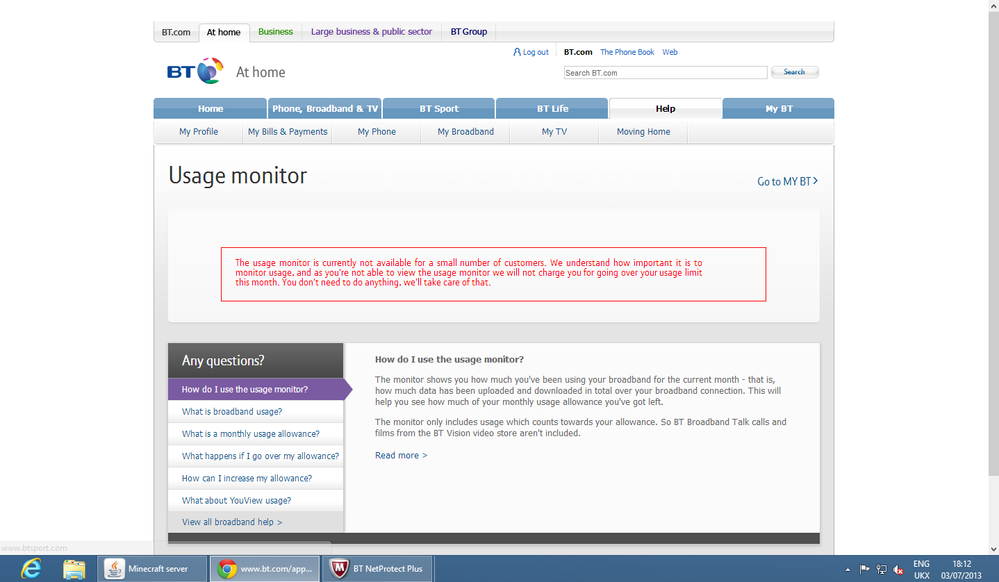The image size is (999, 582).
Task: Open the Home navigation tab
Action: [210, 108]
